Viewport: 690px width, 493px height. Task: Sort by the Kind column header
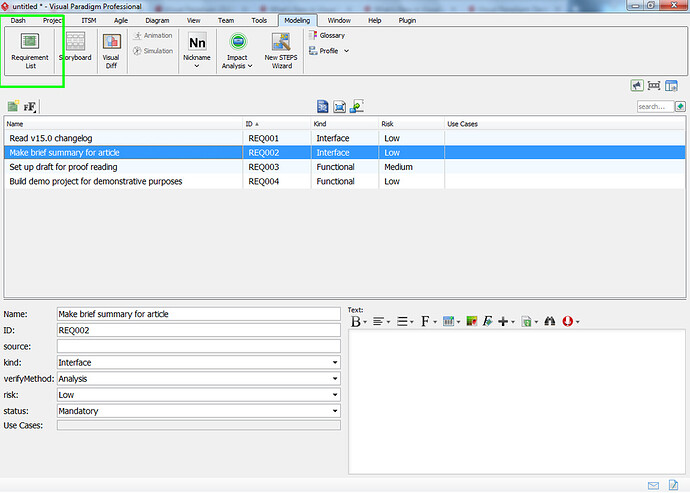[x=344, y=124]
